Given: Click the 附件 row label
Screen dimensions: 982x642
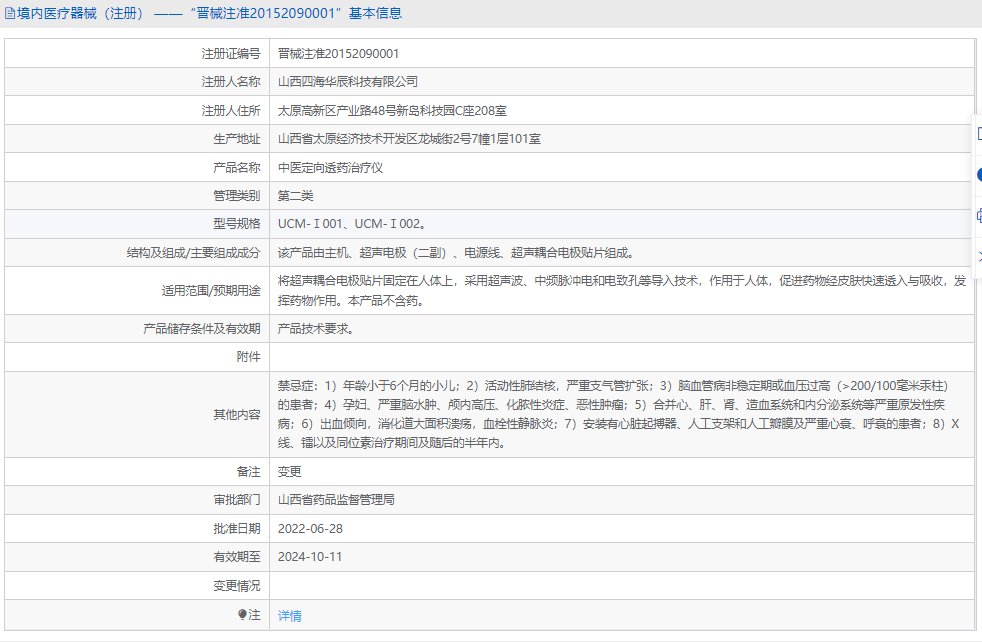Looking at the screenshot, I should (x=248, y=356).
